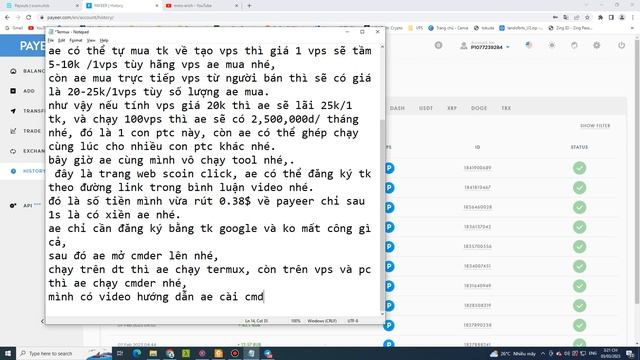Viewport: 640px width, 360px height.
Task: Select the DOGE currency tab
Action: tap(479, 108)
